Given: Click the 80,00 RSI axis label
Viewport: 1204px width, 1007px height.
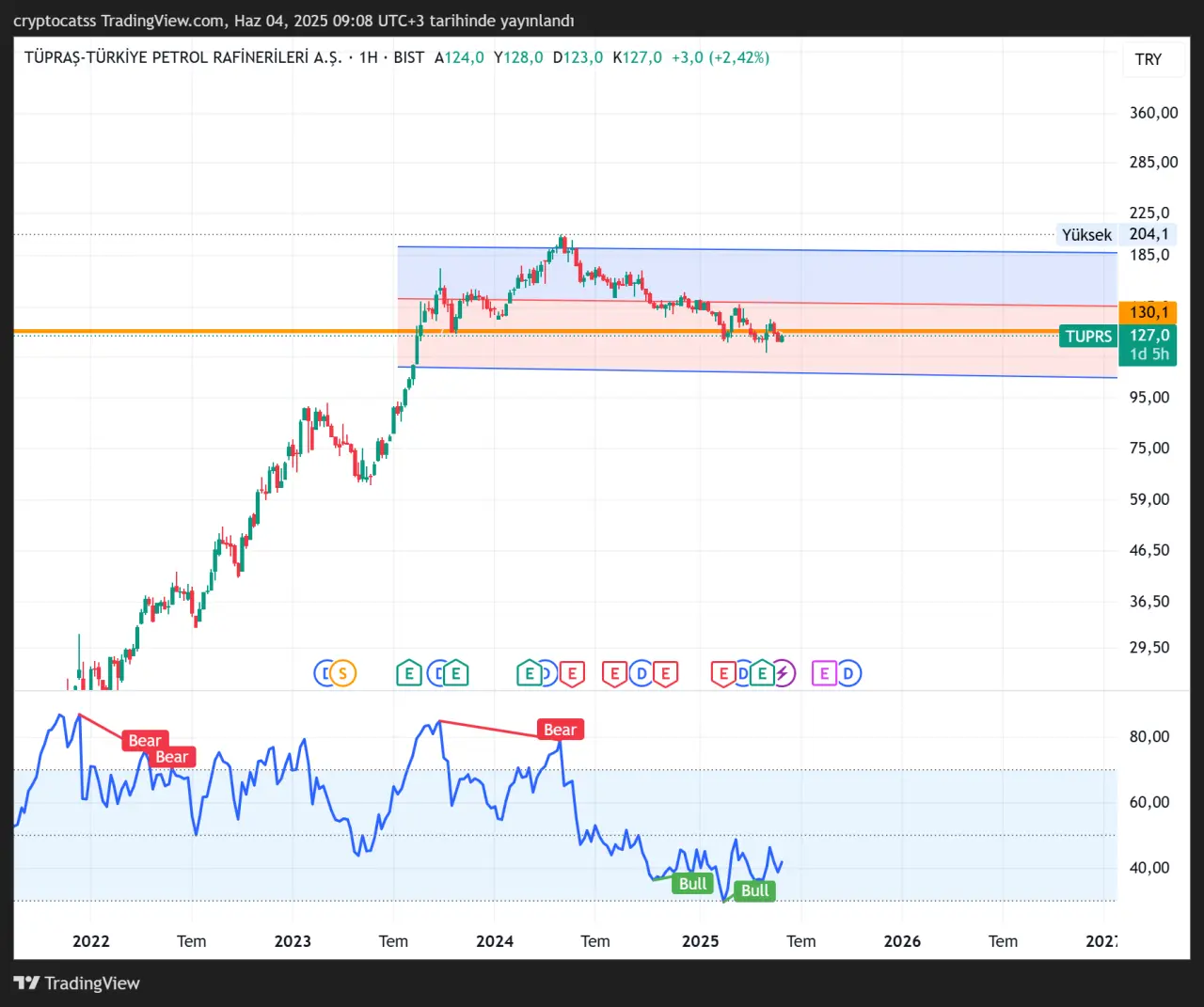Looking at the screenshot, I should click(1149, 736).
